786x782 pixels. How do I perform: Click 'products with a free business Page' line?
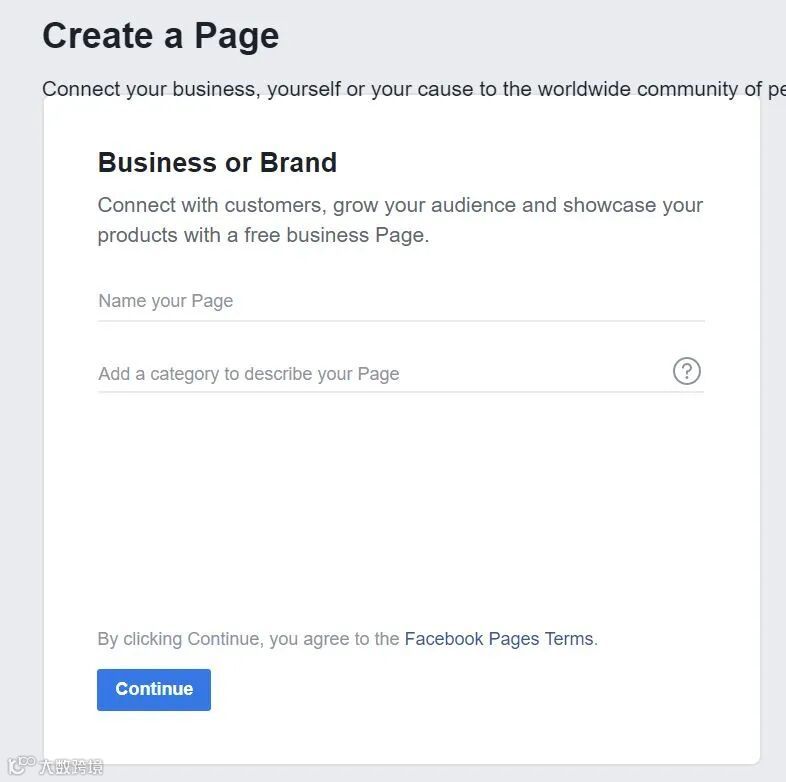coord(263,236)
